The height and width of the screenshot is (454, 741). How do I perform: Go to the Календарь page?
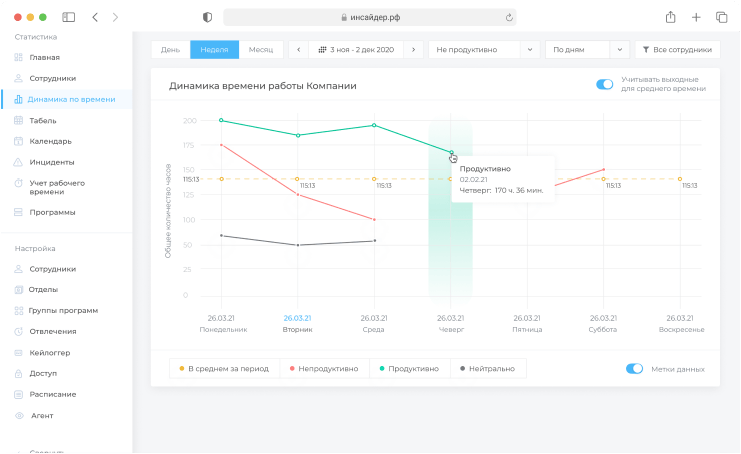tap(50, 141)
